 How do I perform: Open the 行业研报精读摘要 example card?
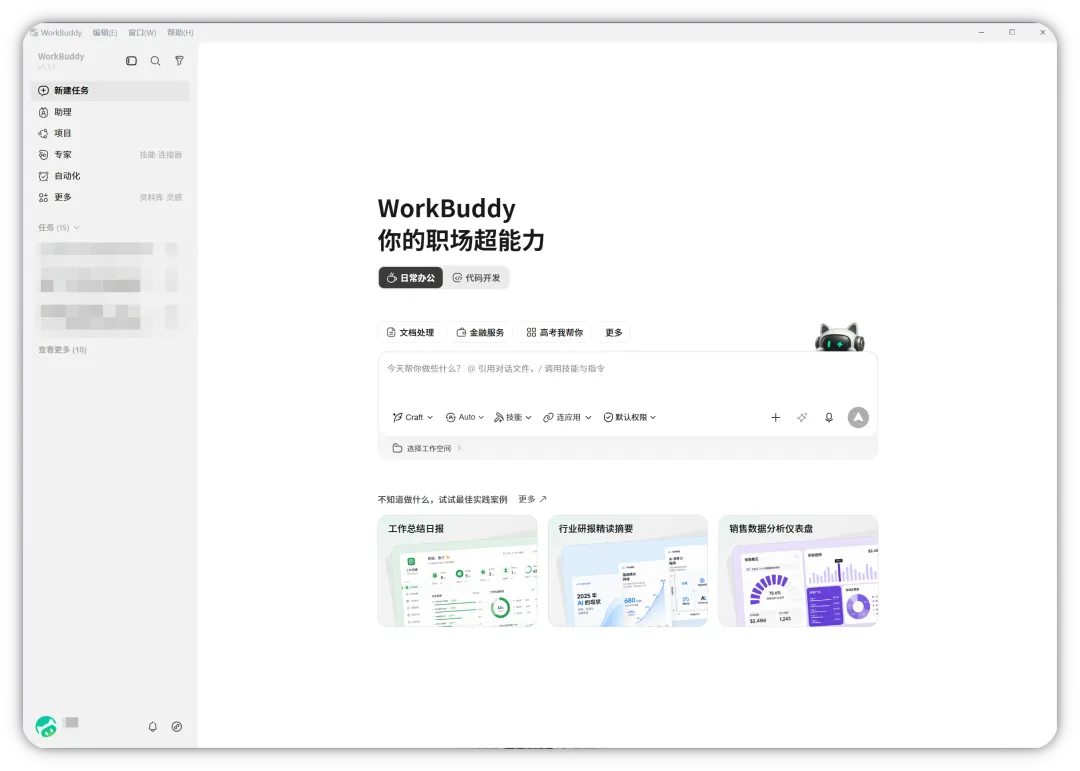[x=627, y=570]
